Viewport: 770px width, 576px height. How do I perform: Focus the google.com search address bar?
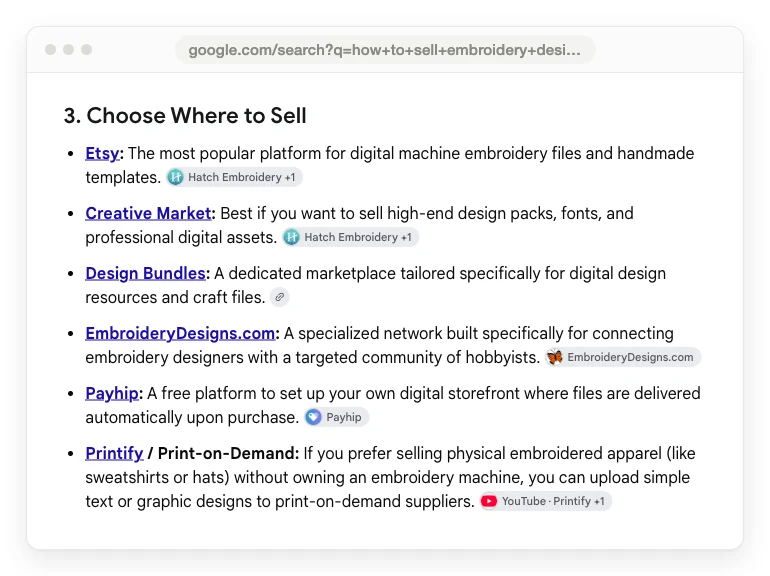(x=385, y=50)
